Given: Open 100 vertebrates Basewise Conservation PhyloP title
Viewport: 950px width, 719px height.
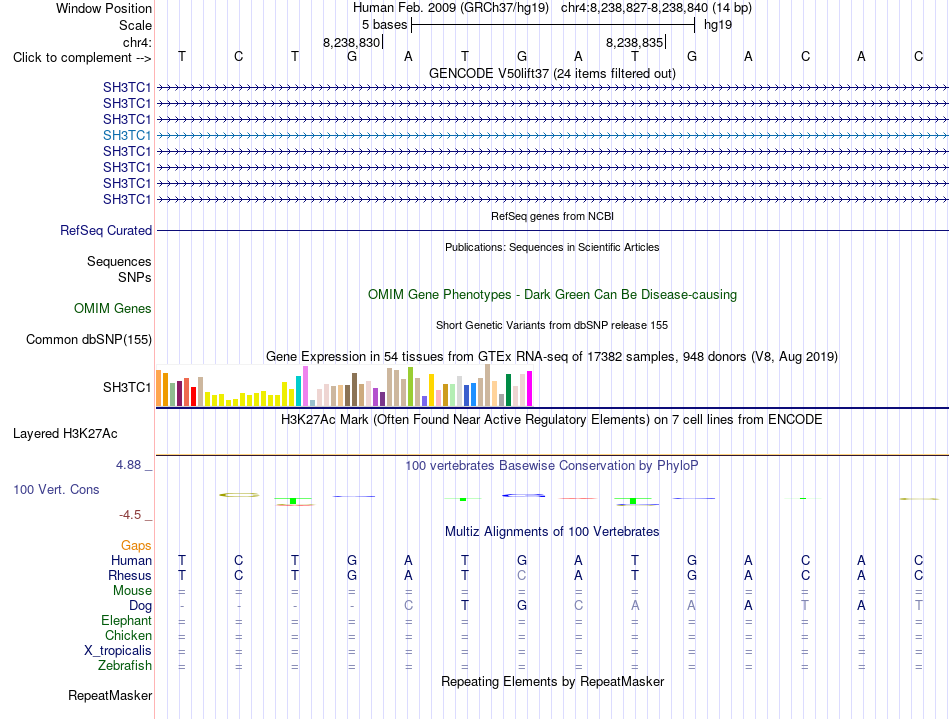Looking at the screenshot, I should (x=552, y=465).
